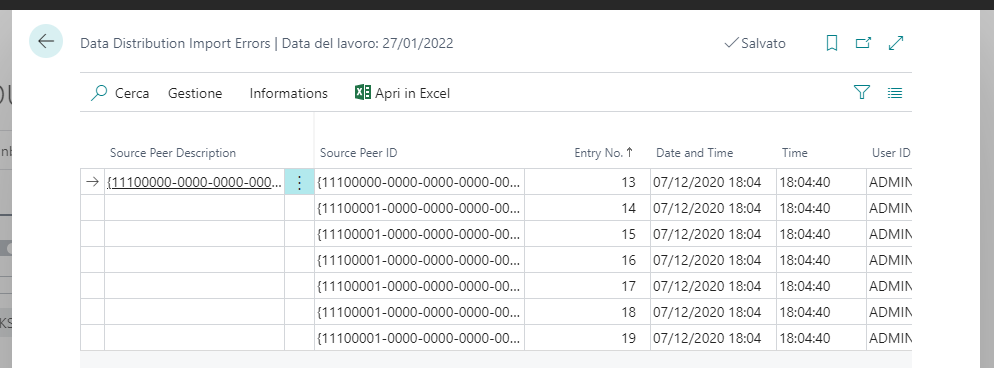Click the Salvato saved indicator

(755, 43)
